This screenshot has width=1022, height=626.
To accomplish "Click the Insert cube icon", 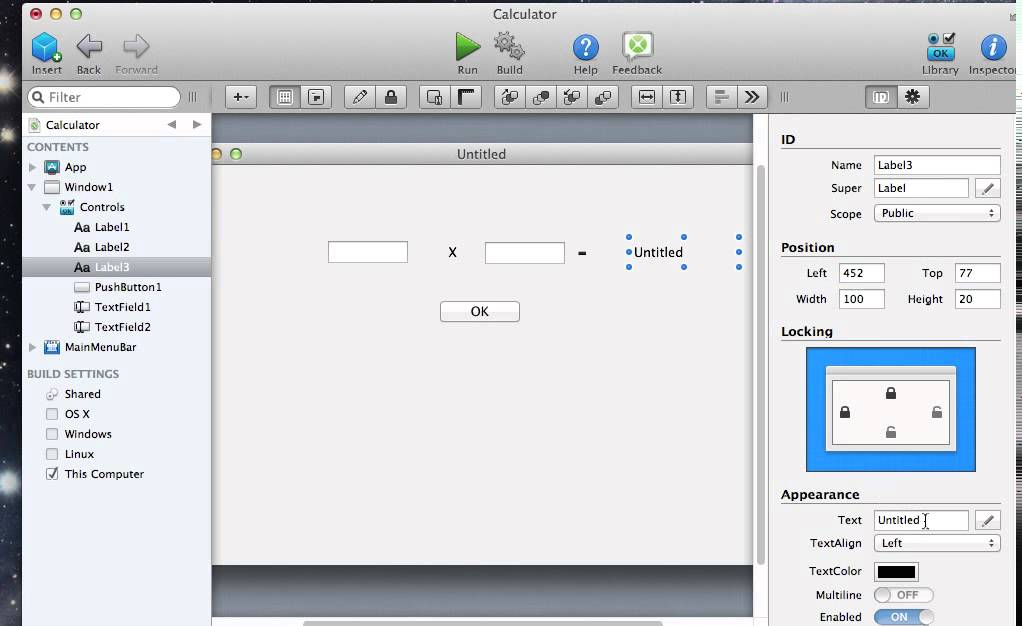I will [46, 47].
